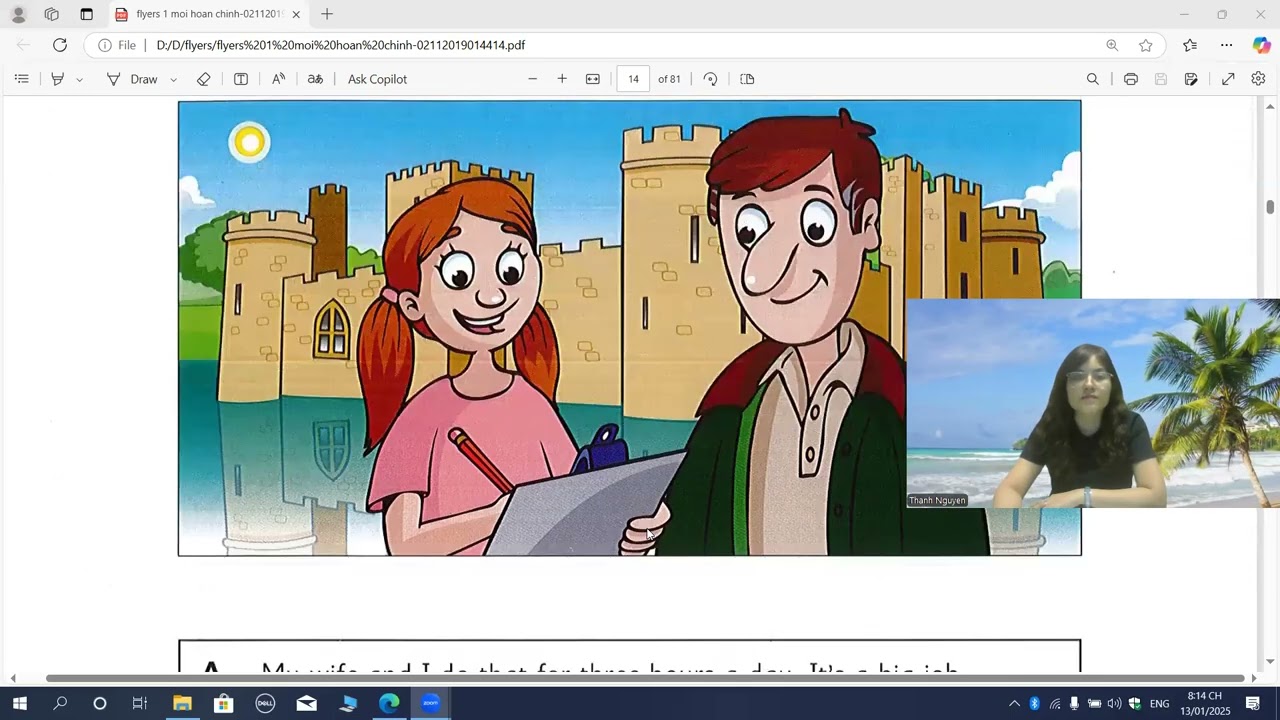The image size is (1280, 720).
Task: Search within the PDF
Action: [1093, 79]
